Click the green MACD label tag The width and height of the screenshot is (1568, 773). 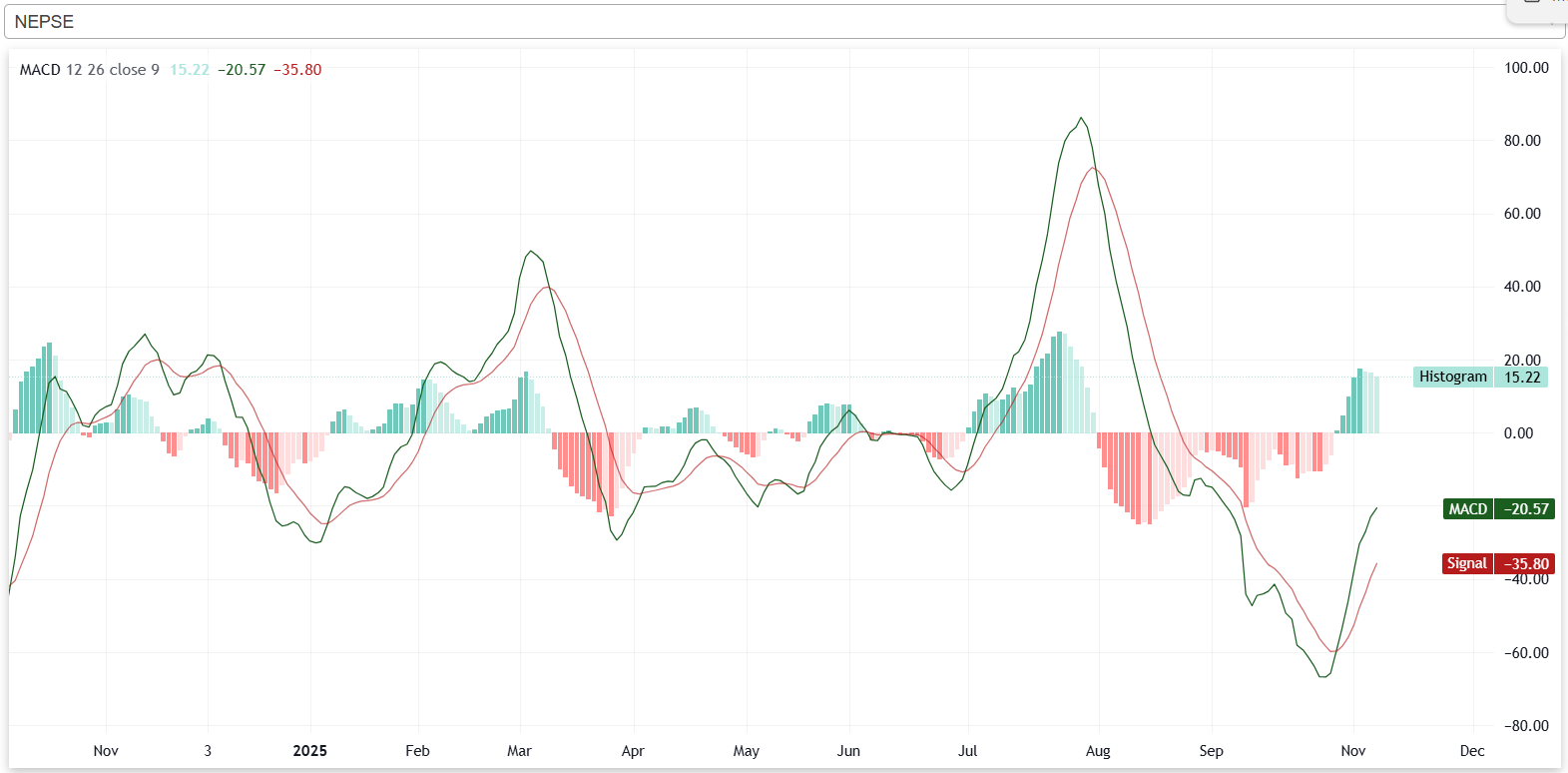pos(1467,509)
